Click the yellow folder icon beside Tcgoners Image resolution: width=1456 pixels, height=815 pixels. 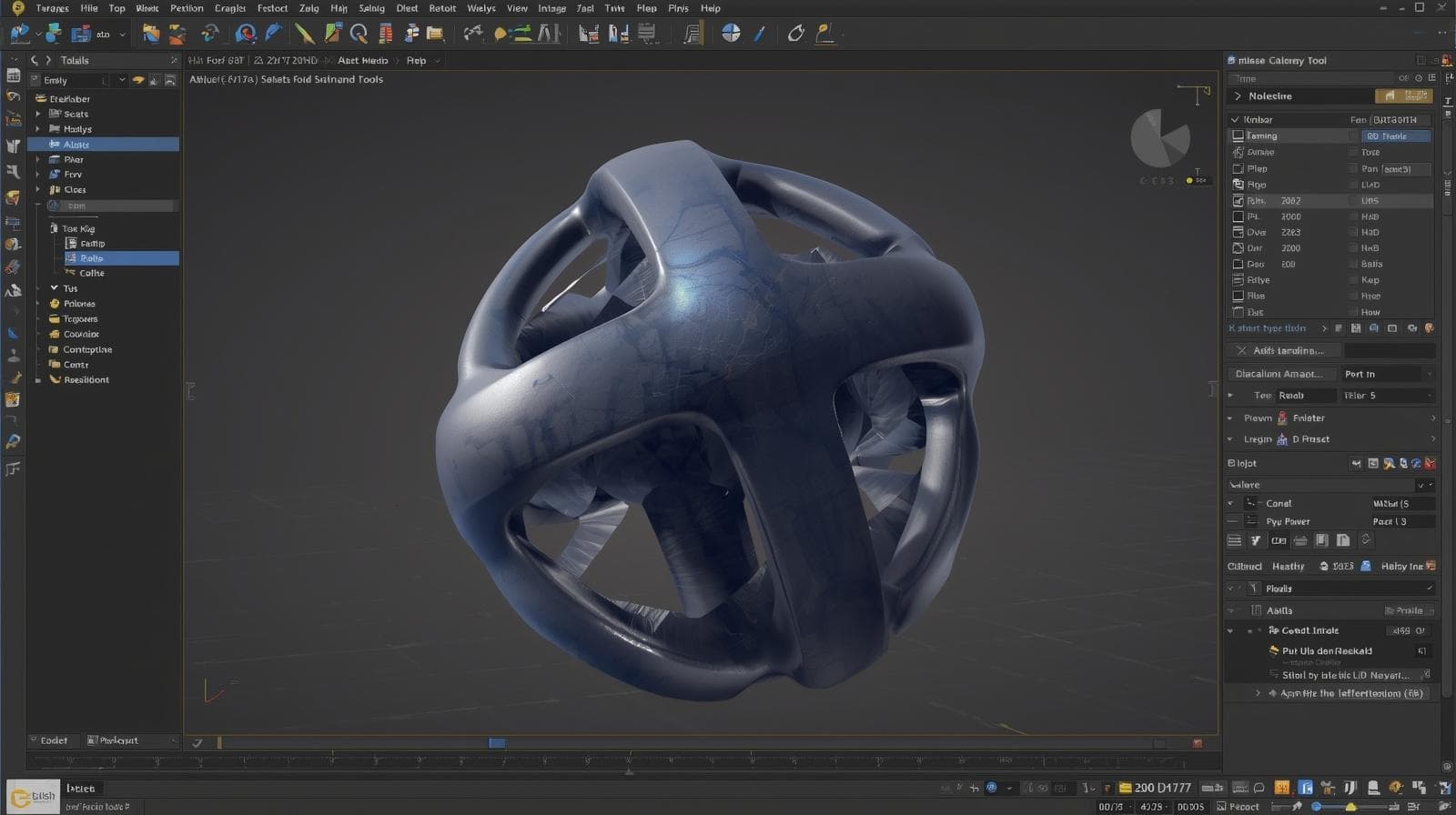(x=55, y=319)
